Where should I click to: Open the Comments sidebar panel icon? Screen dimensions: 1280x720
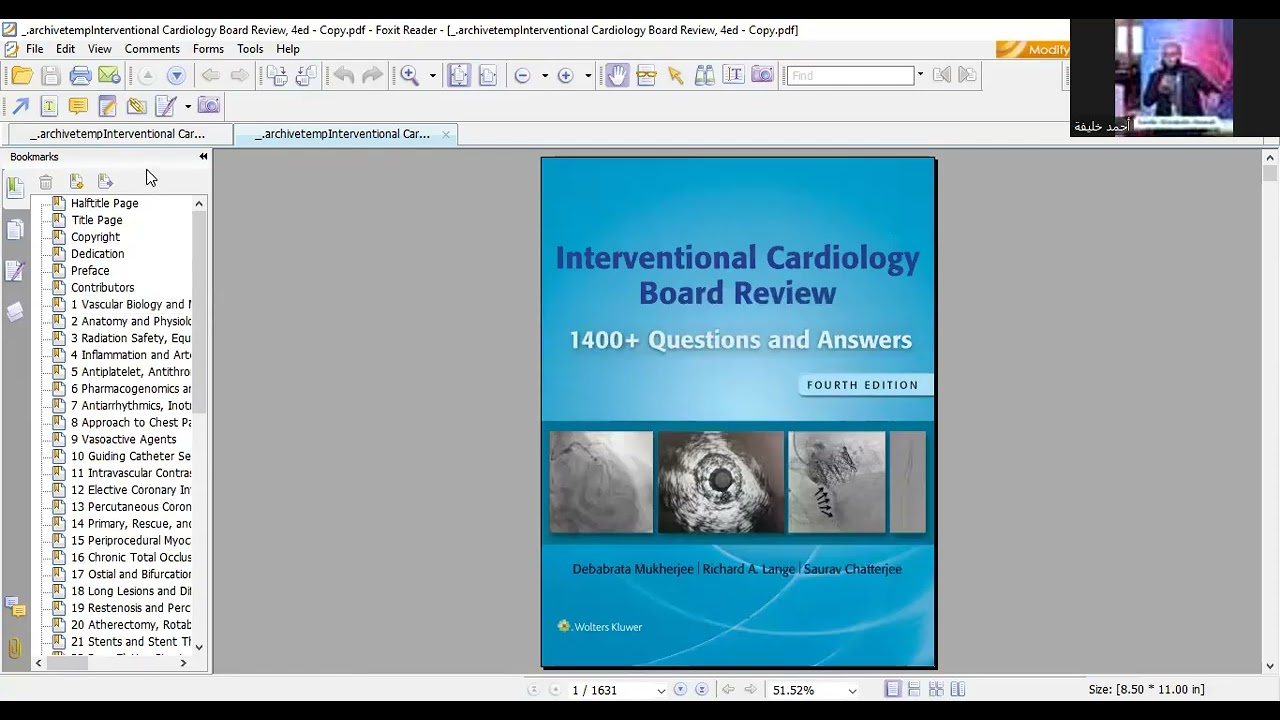(15, 606)
